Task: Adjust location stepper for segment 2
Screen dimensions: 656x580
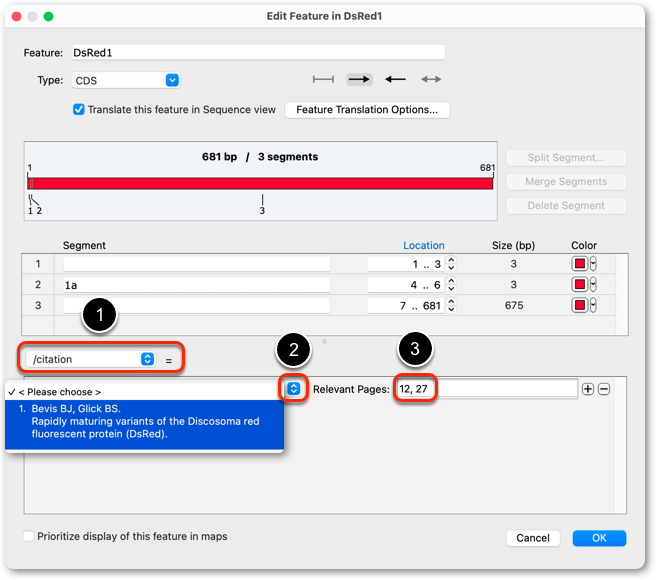Action: click(451, 285)
